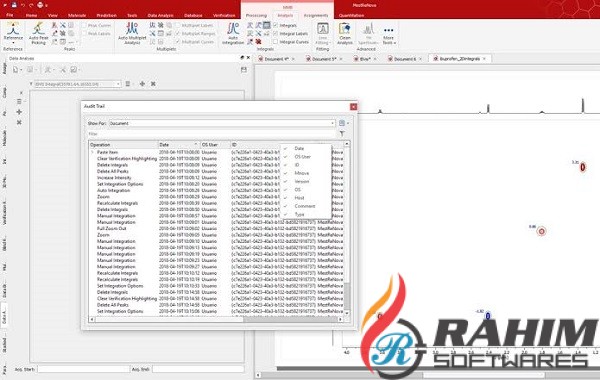600x380 pixels.
Task: Toggle Comment column in the popup menu
Action: pos(305,206)
